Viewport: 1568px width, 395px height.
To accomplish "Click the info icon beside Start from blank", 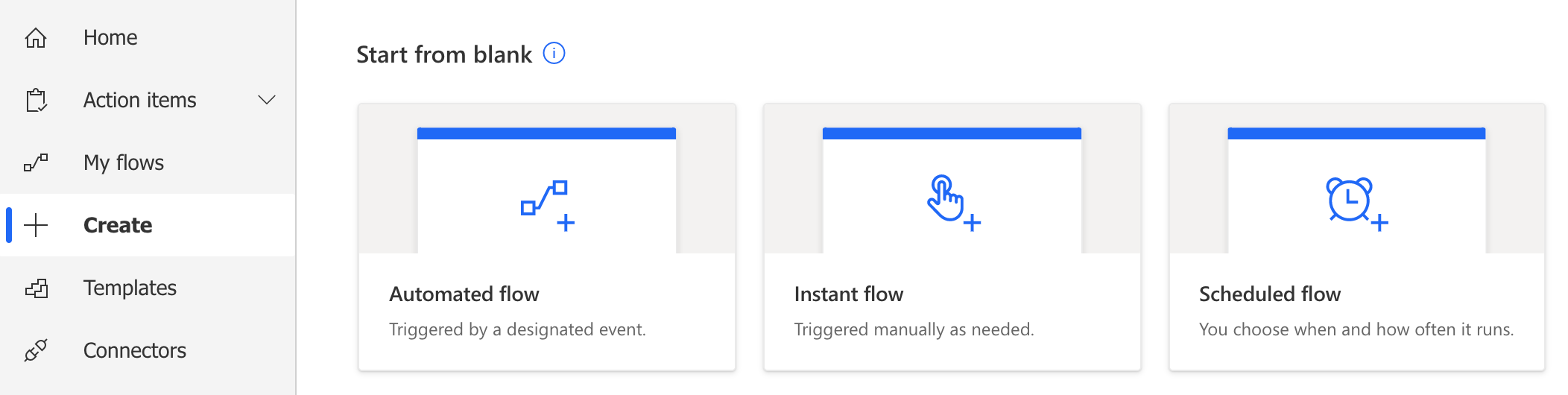I will click(x=554, y=54).
